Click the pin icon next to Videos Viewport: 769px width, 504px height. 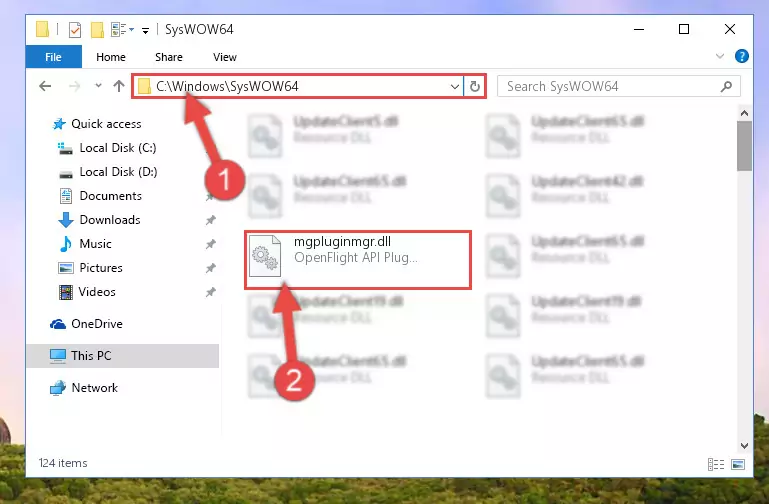210,292
